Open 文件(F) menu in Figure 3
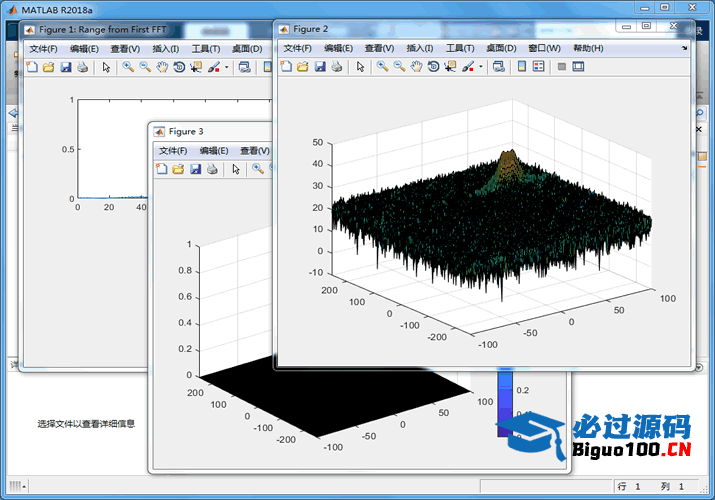Viewport: 715px width, 500px height. click(173, 150)
